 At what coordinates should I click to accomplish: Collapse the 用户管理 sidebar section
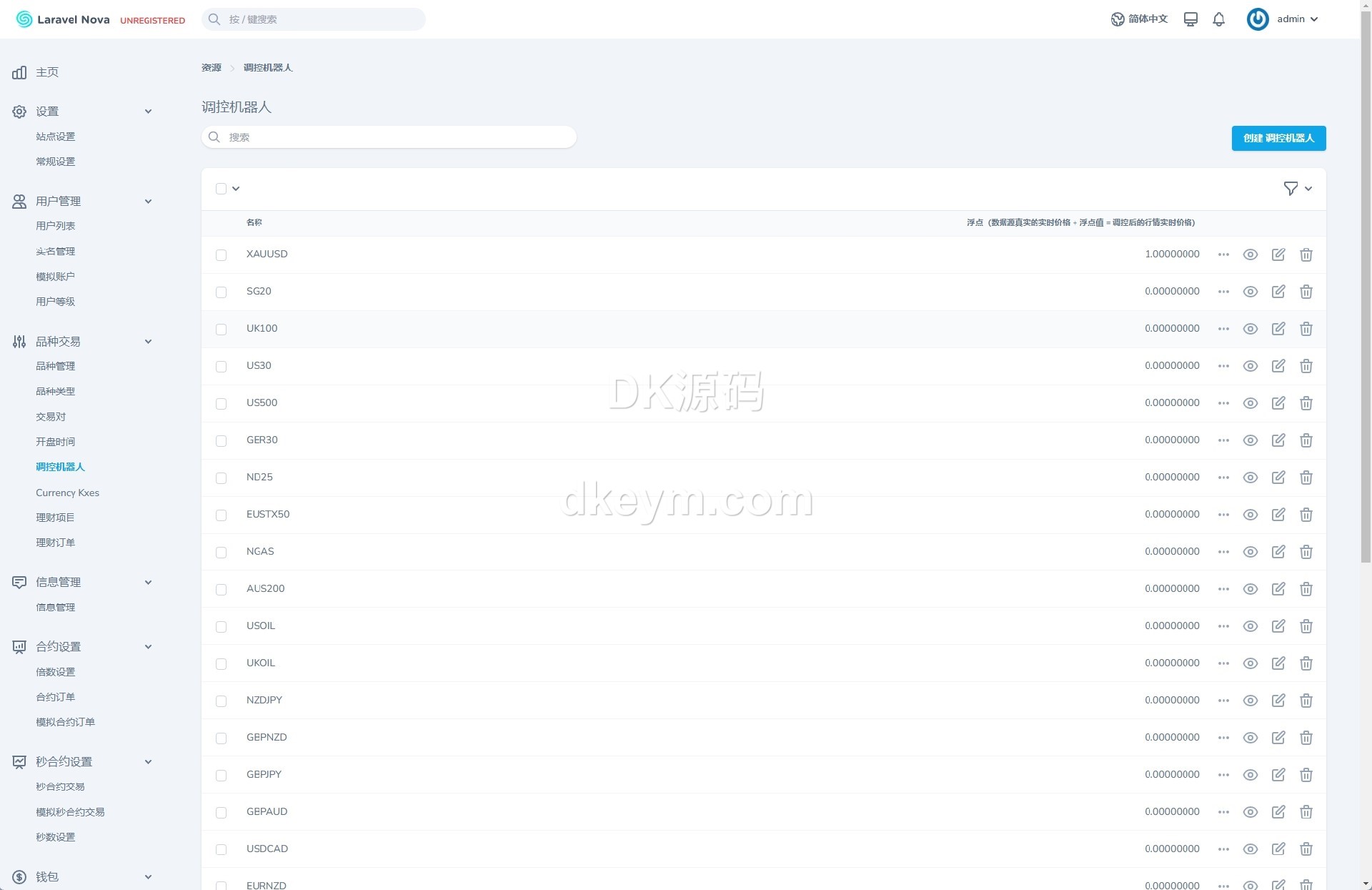[148, 202]
